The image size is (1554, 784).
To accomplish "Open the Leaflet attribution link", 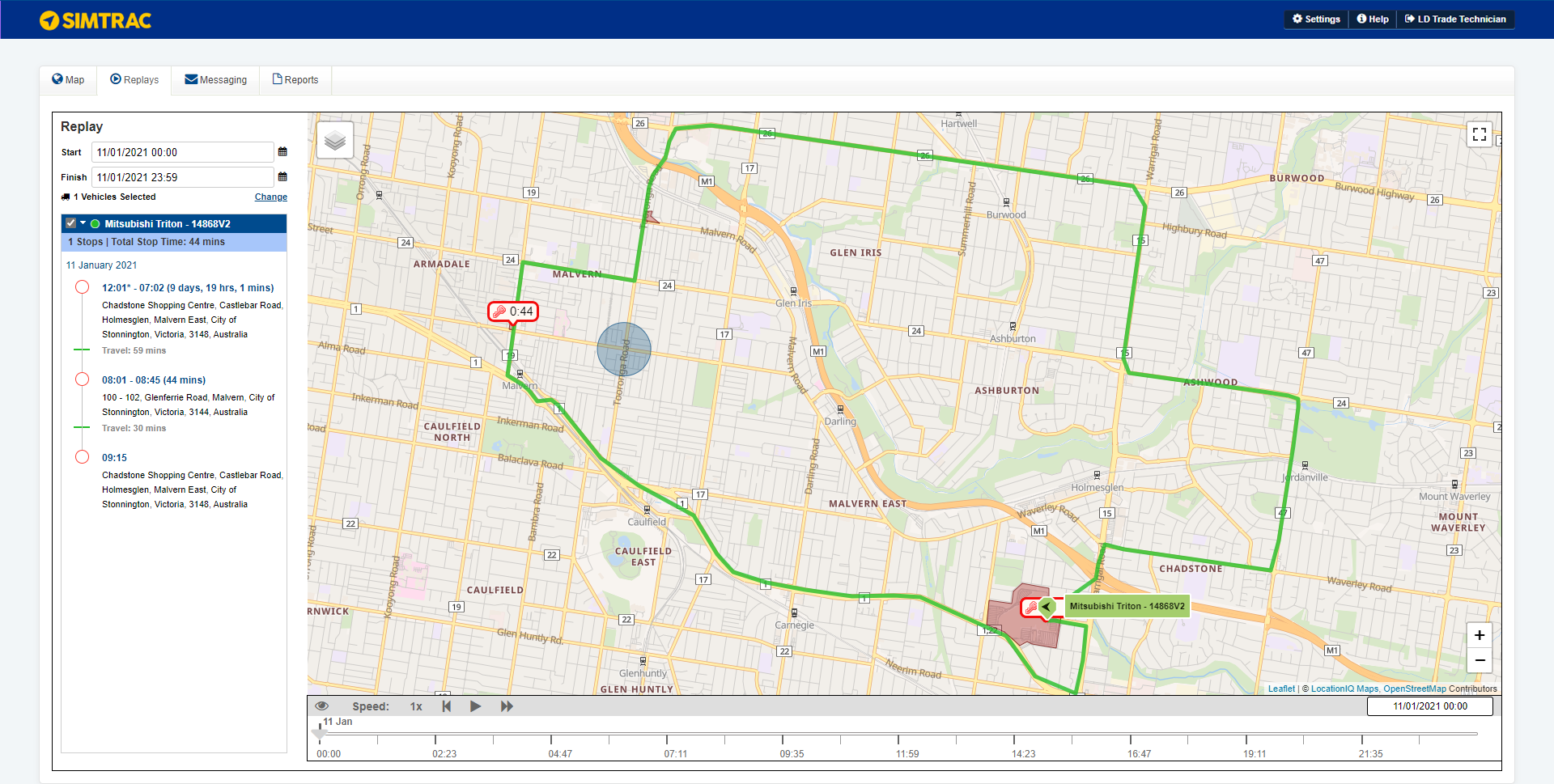I will pyautogui.click(x=1281, y=689).
